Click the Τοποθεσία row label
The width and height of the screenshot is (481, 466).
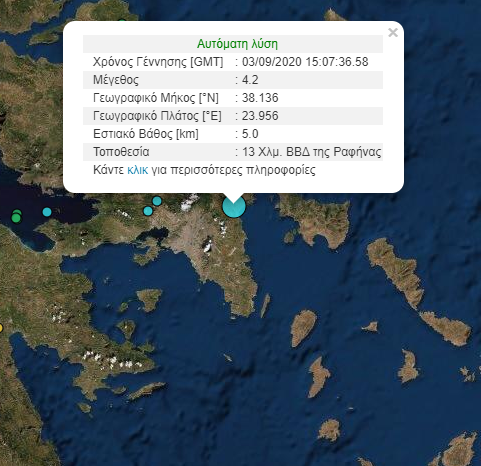(121, 152)
